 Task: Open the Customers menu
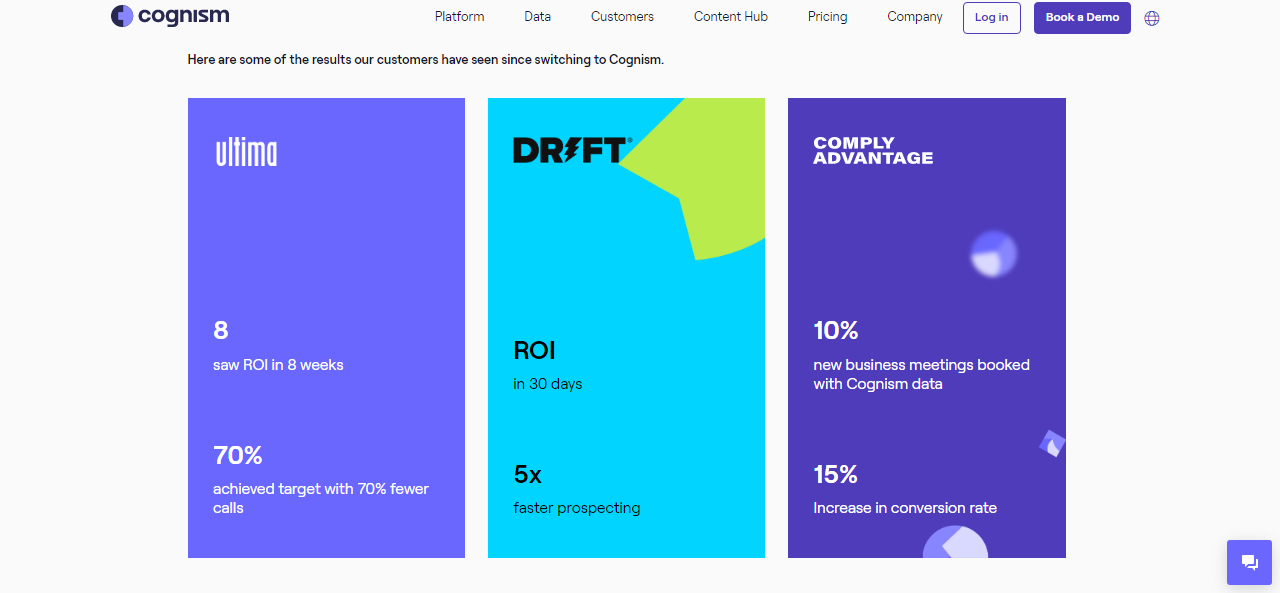622,17
